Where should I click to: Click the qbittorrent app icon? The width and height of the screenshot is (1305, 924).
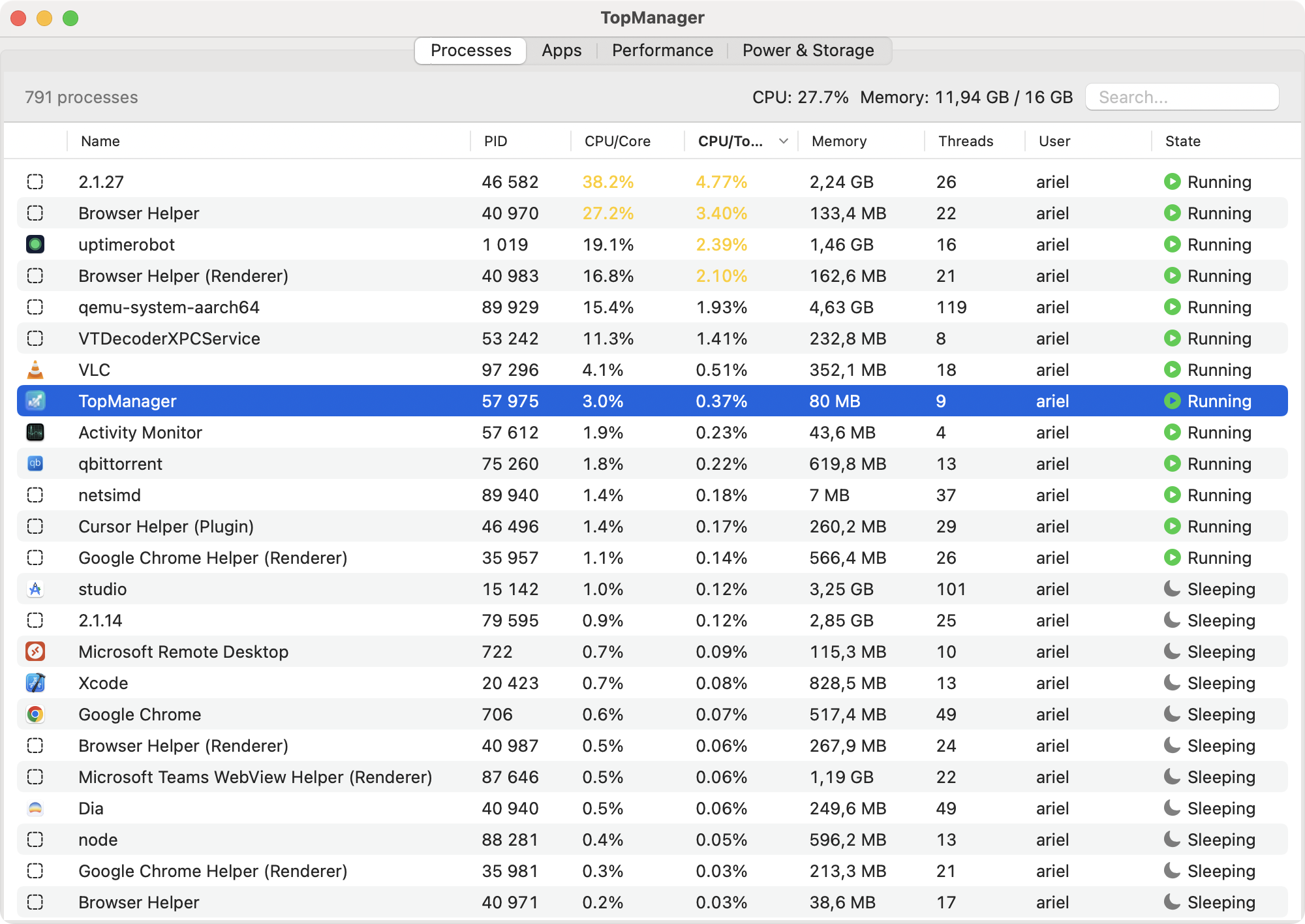(35, 464)
